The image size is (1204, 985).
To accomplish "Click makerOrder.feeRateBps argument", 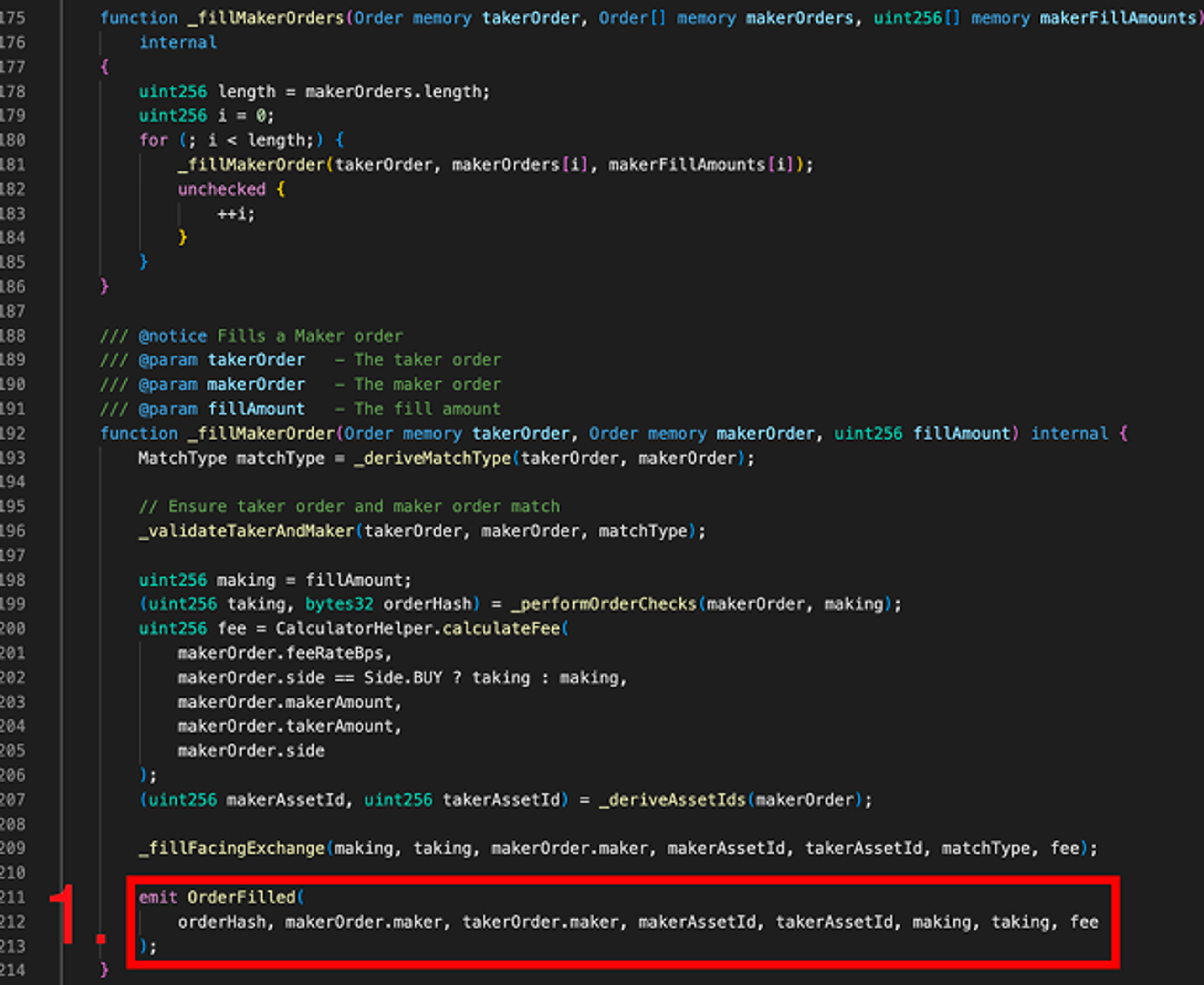I will tap(282, 653).
